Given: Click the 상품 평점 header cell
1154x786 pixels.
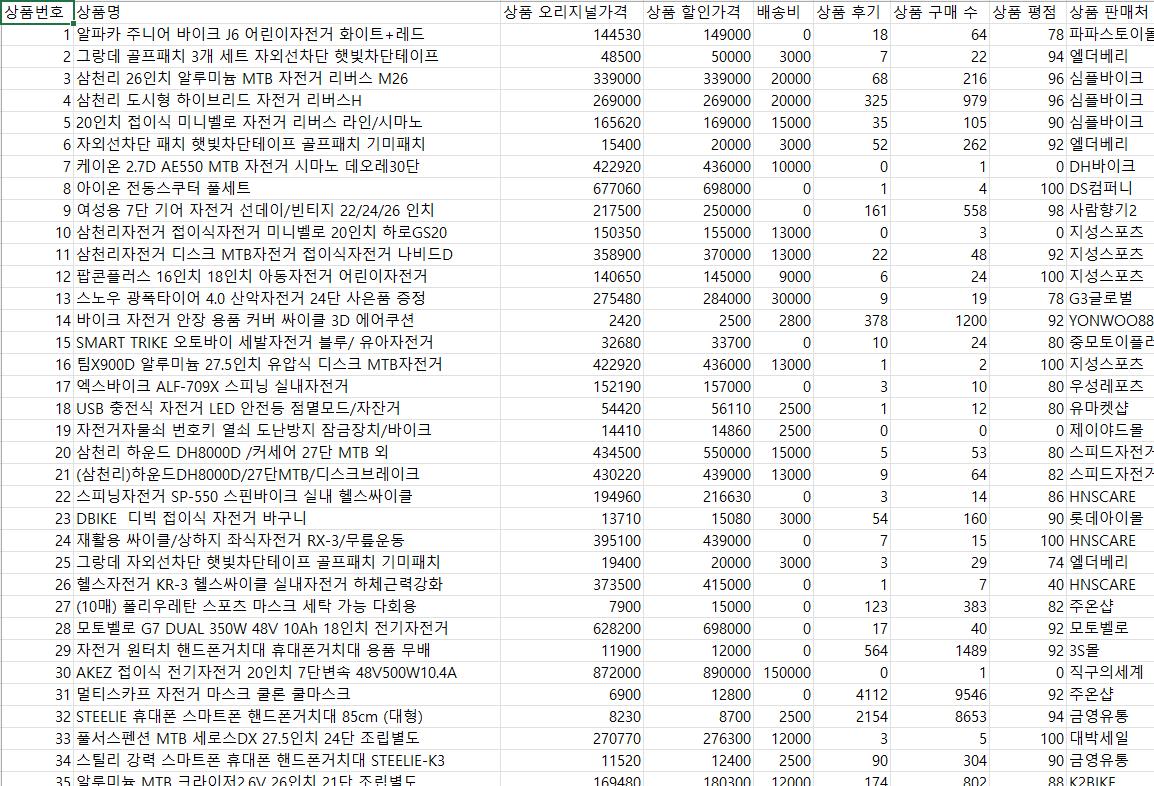Looking at the screenshot, I should (1026, 12).
